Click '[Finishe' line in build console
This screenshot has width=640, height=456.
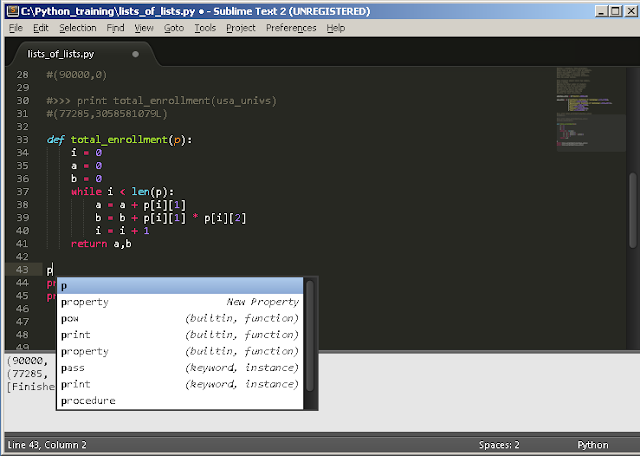(x=31, y=387)
